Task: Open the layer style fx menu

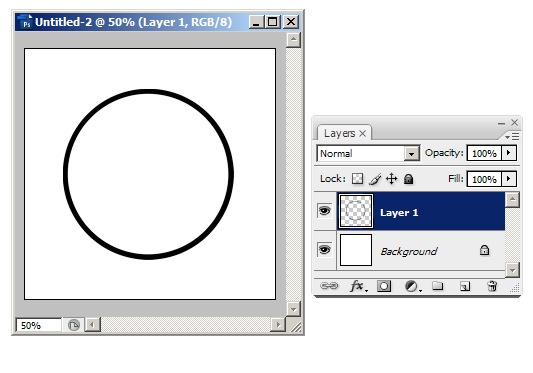Action: point(358,286)
